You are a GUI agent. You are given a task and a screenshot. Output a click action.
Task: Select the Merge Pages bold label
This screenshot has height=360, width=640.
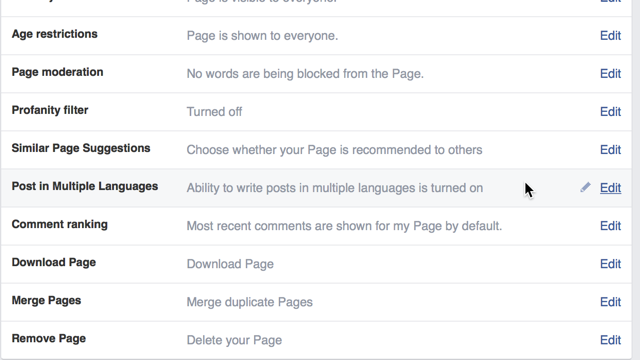[46, 300]
